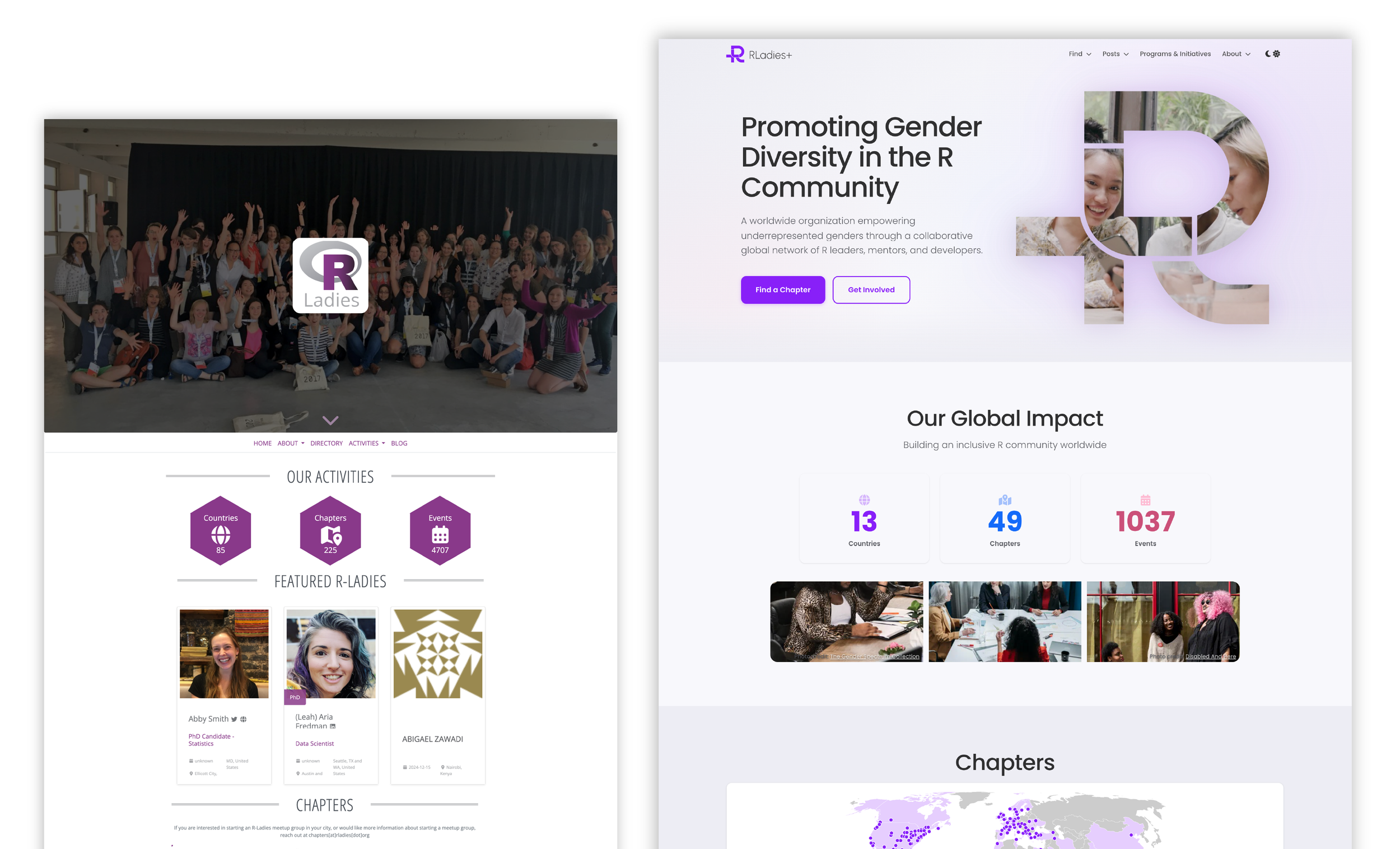Viewport: 1400px width, 849px height.
Task: Click the Promoting Gender Diversity headline
Action: click(861, 157)
